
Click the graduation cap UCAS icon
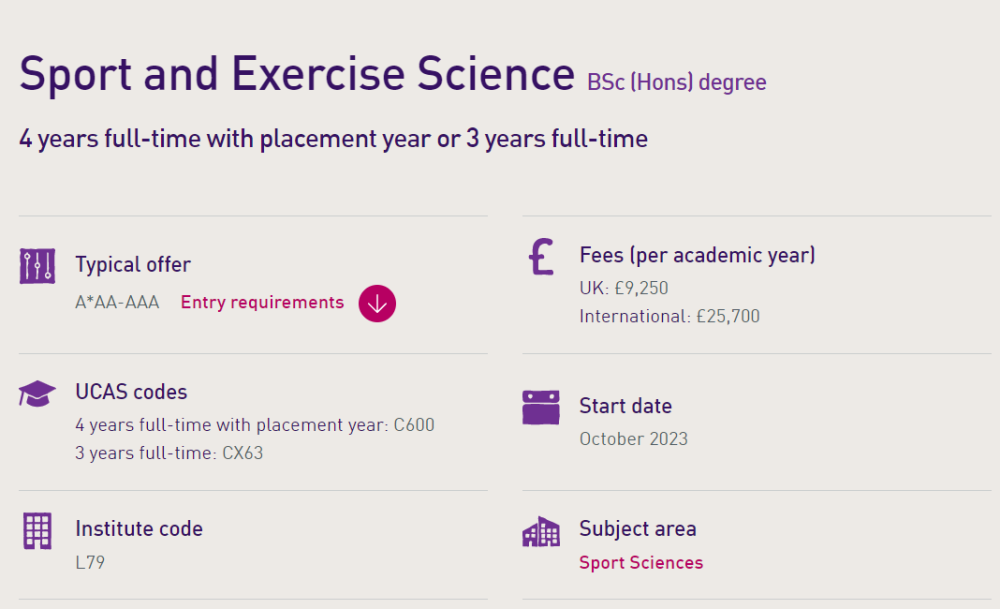[x=37, y=393]
